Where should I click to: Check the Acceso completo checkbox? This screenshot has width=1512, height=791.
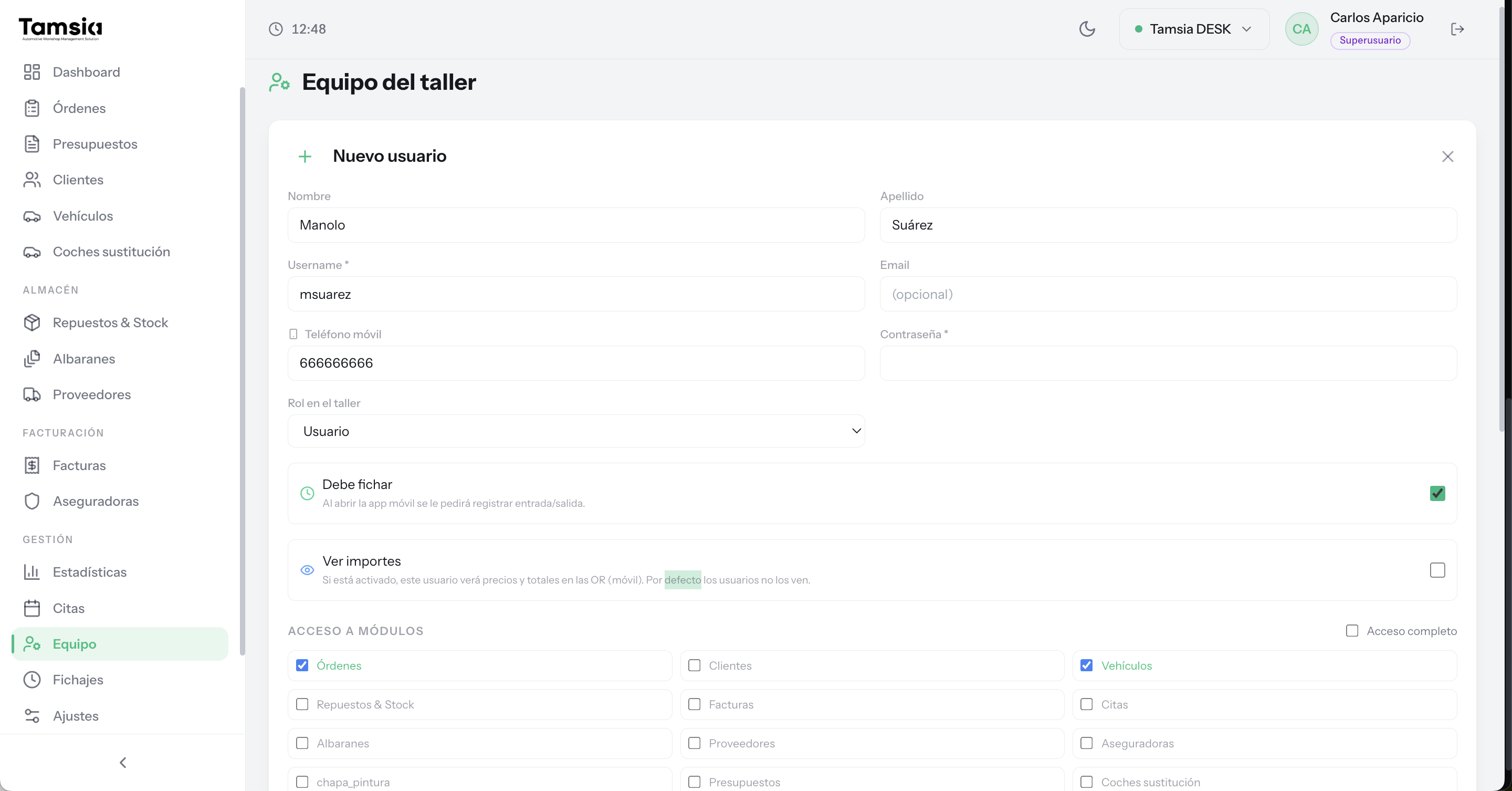(1352, 631)
